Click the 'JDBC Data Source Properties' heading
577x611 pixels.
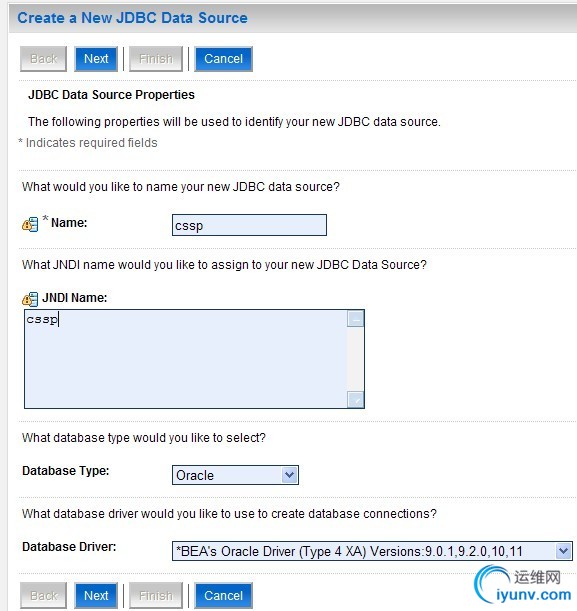111,95
